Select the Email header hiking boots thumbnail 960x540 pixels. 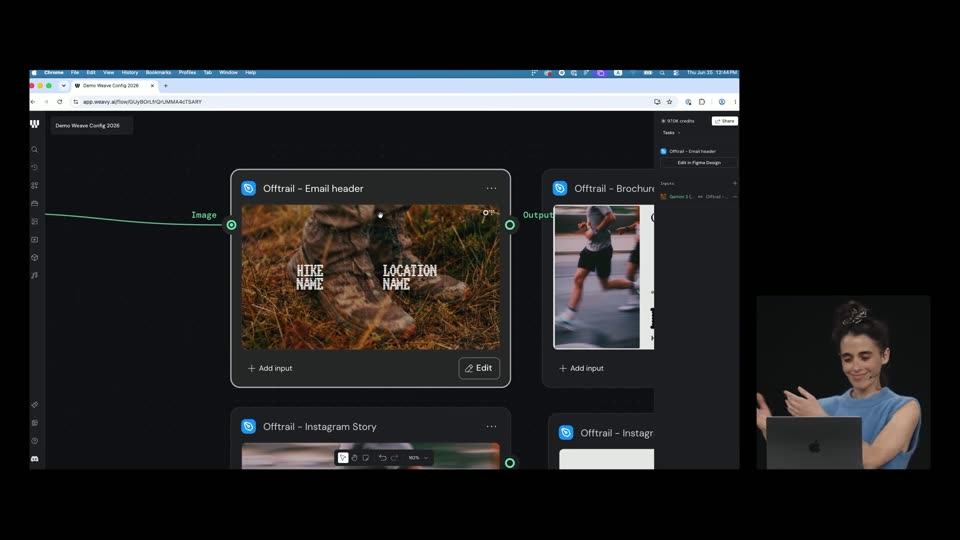click(370, 277)
